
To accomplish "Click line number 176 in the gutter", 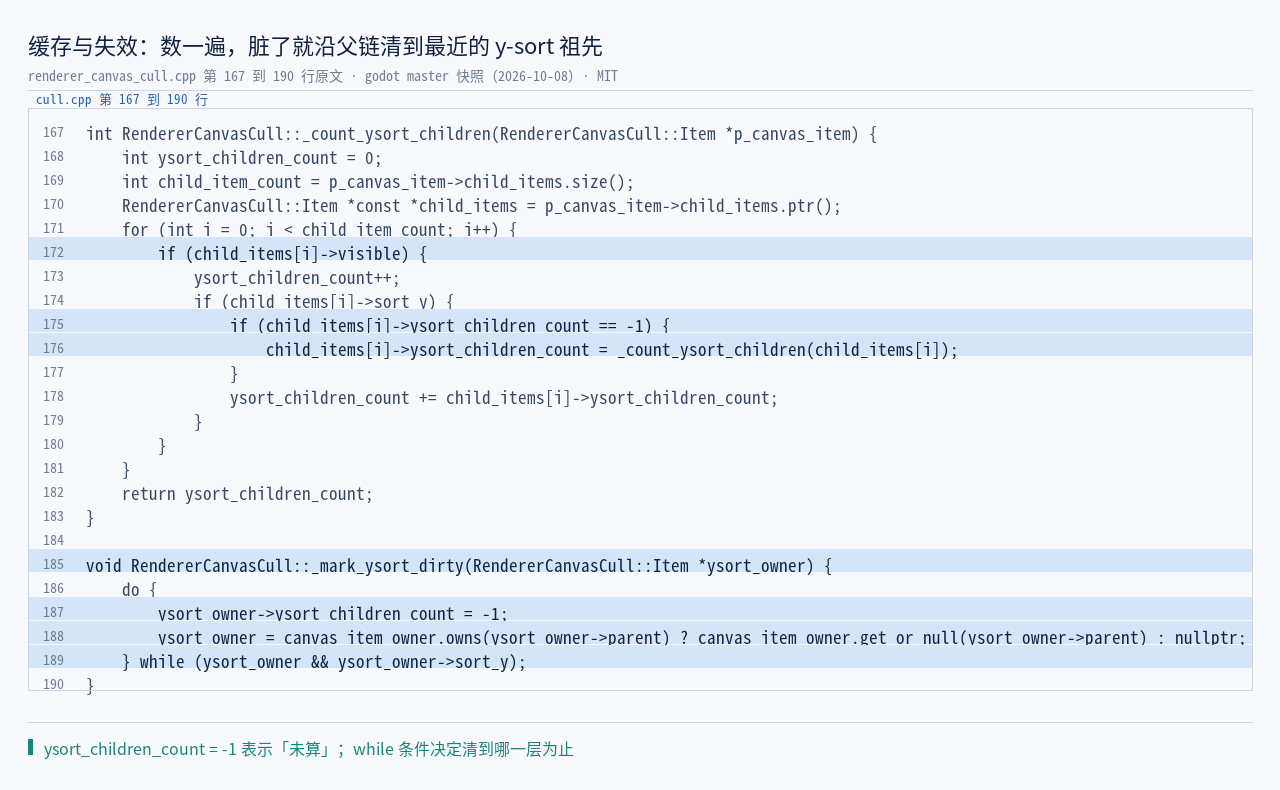I will point(53,349).
